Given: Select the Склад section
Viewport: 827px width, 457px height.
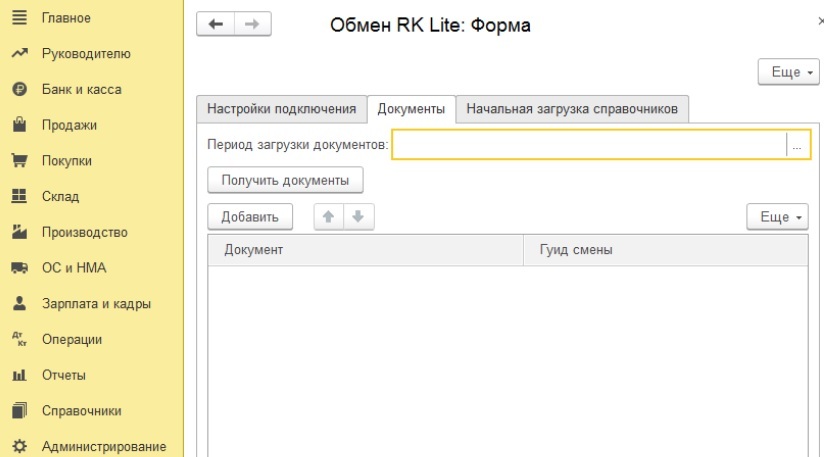Looking at the screenshot, I should (x=61, y=196).
